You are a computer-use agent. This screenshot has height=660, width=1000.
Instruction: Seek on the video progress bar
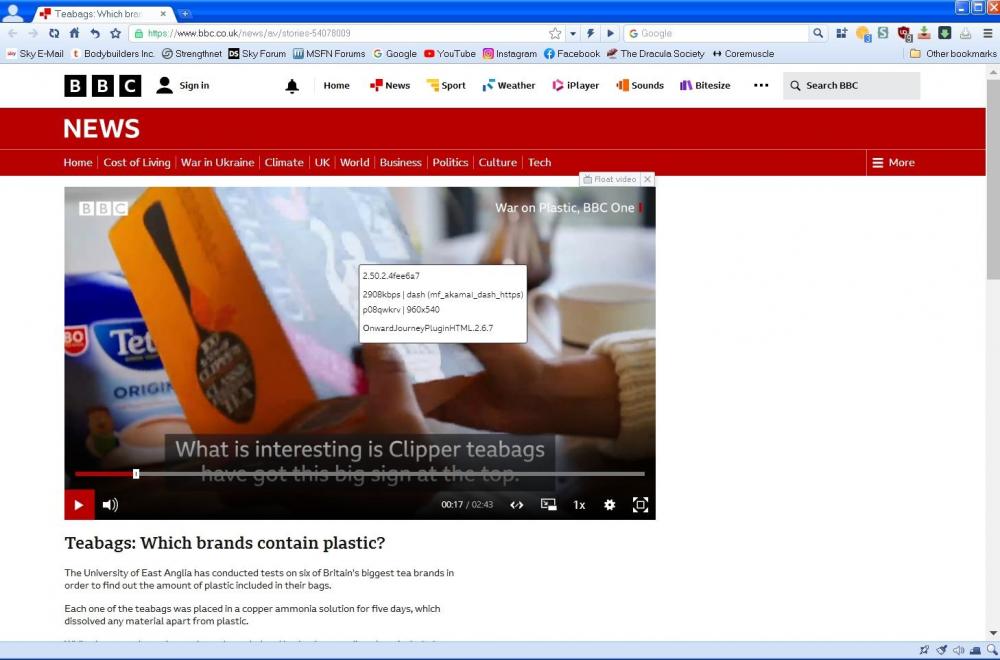[360, 474]
